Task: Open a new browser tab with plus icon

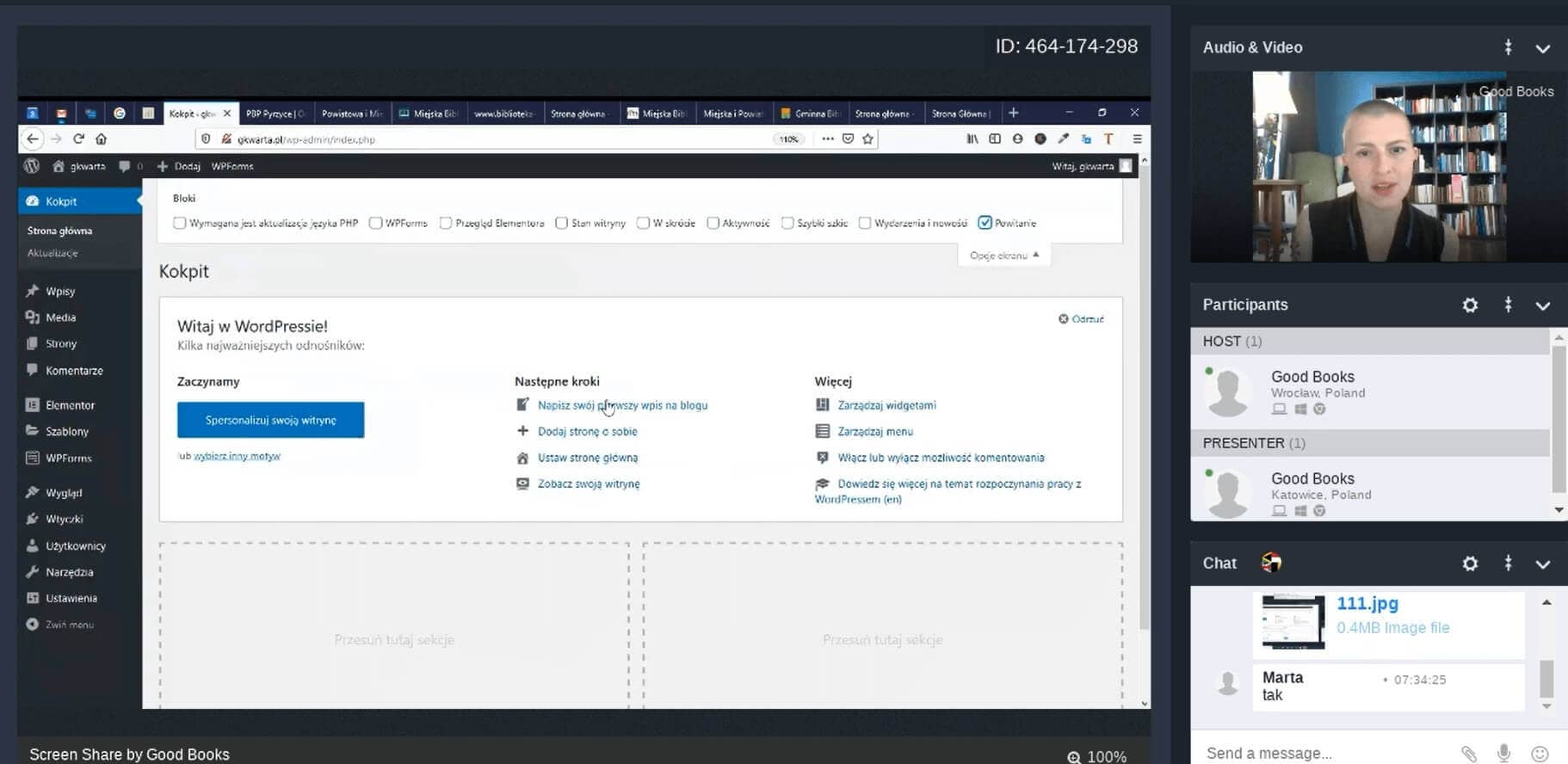Action: (x=1013, y=113)
